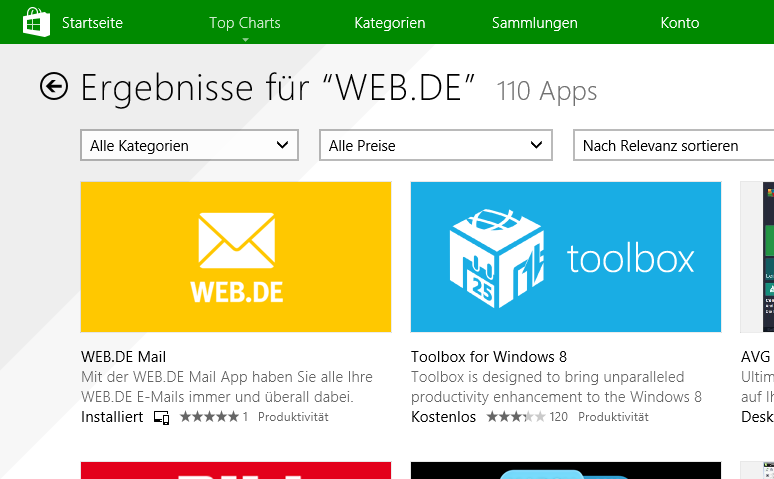The image size is (774, 479).
Task: Go back with the circular arrow icon
Action: tap(54, 86)
